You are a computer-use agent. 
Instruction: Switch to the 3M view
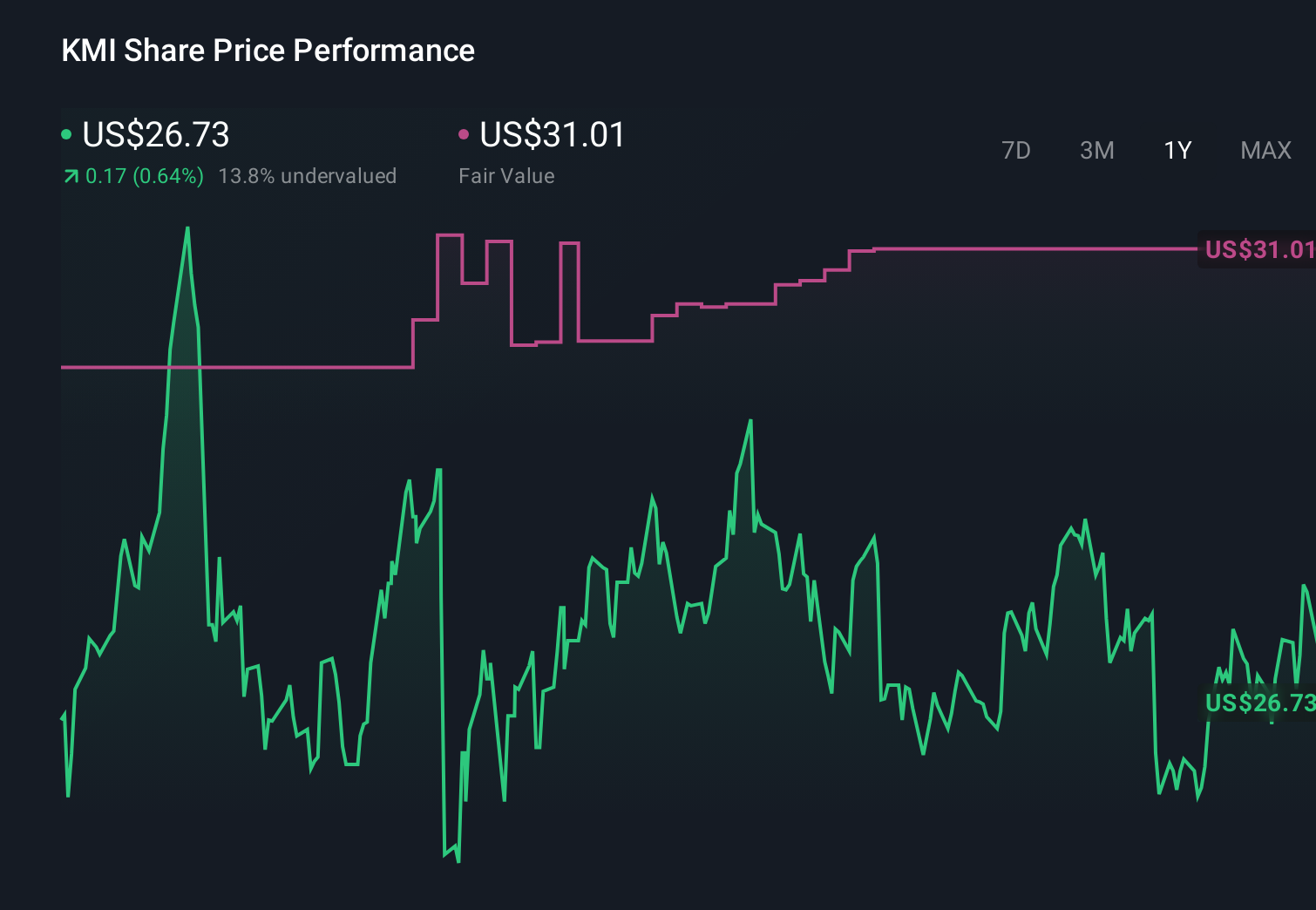pyautogui.click(x=1096, y=150)
